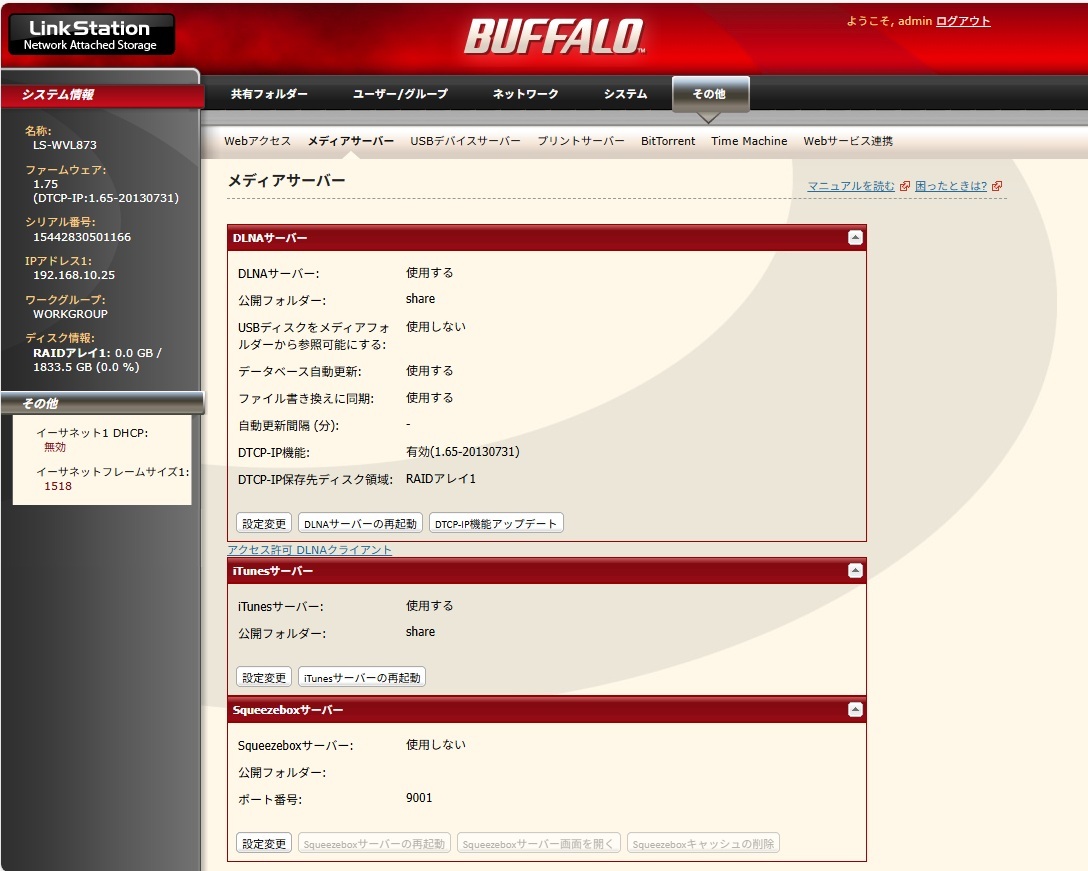The height and width of the screenshot is (871, 1088).
Task: Click the LinkStation logo
Action: [x=91, y=35]
